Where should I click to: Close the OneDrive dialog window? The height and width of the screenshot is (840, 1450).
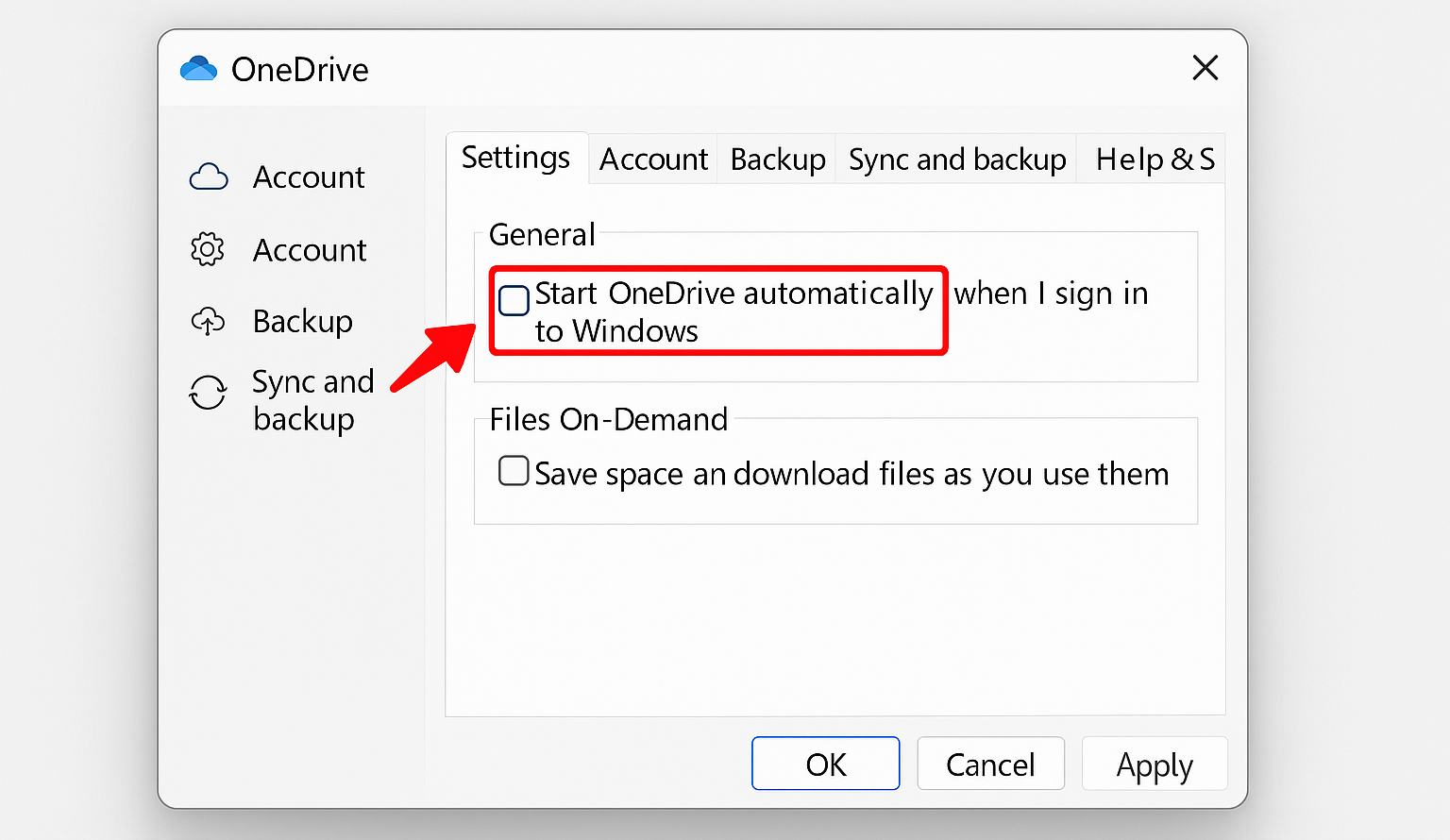click(x=1206, y=68)
